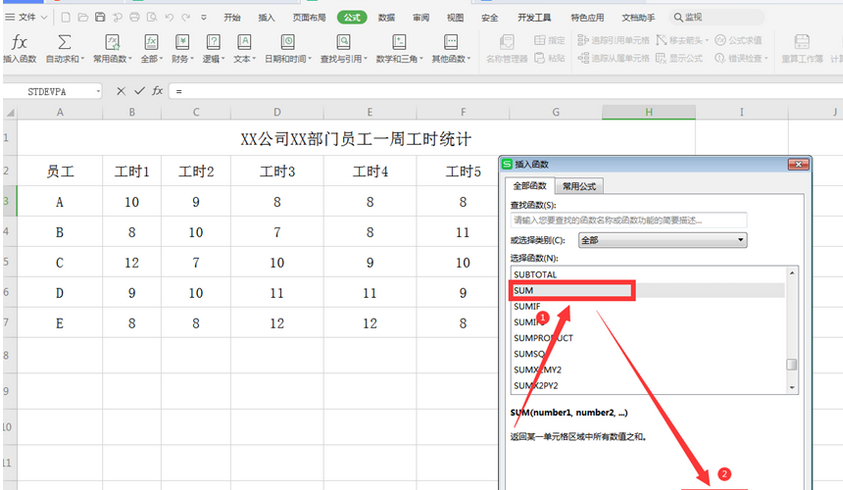Click the 公式求值 evaluate formula button
This screenshot has width=843, height=490.
click(x=738, y=40)
